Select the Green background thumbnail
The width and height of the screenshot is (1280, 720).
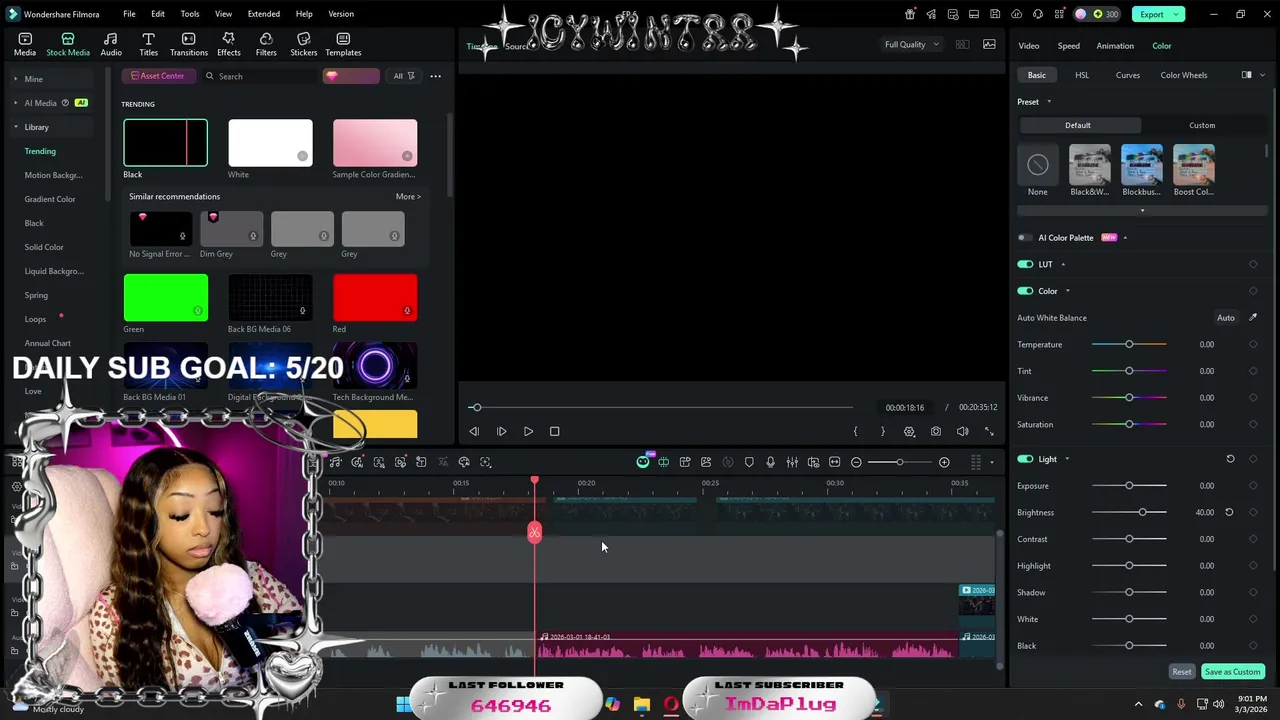pos(166,297)
